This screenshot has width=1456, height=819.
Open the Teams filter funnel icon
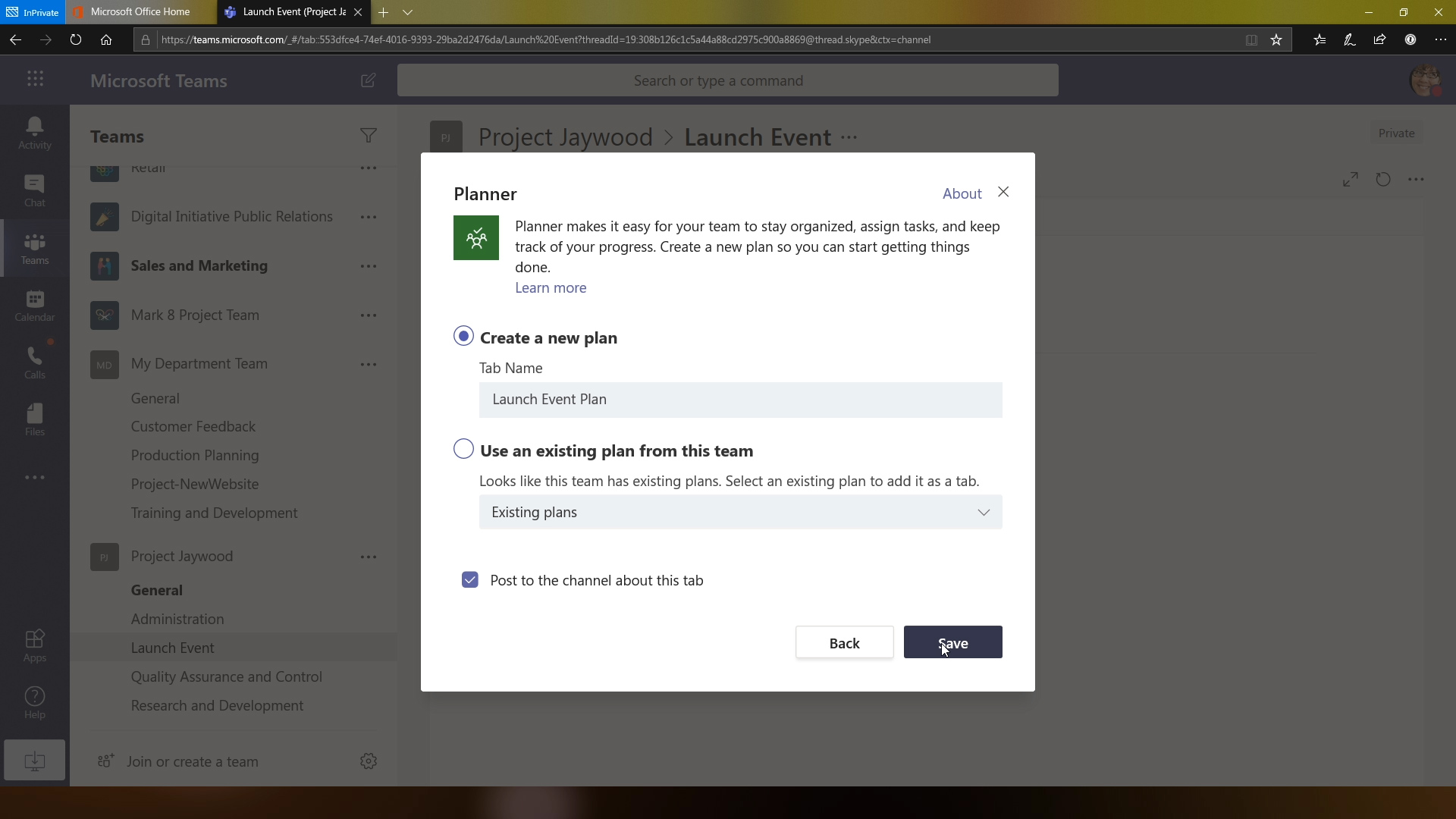click(368, 136)
